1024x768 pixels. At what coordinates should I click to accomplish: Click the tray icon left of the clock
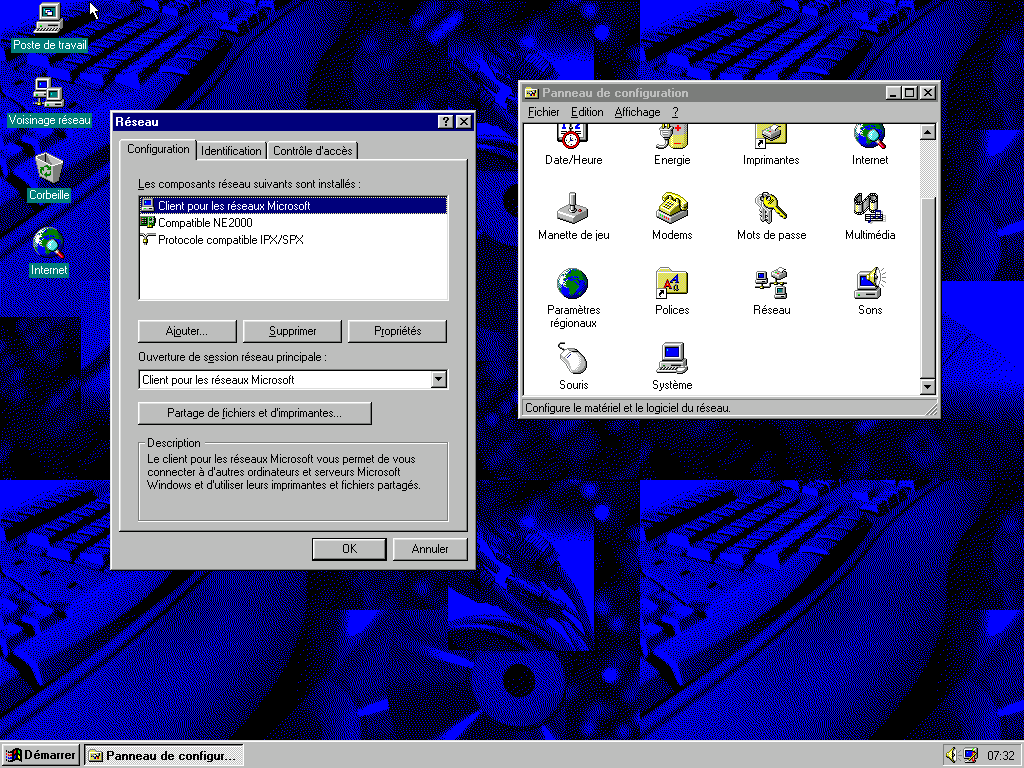[970, 755]
